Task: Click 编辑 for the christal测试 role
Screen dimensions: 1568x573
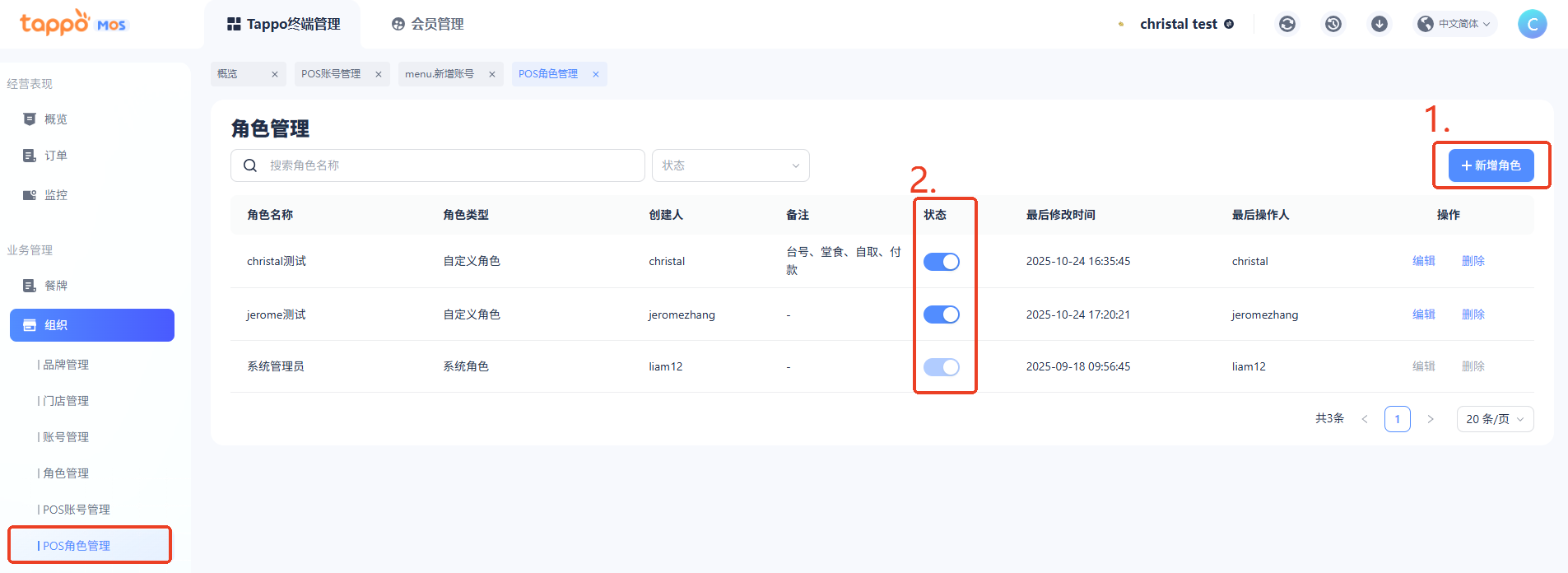Action: point(1423,261)
